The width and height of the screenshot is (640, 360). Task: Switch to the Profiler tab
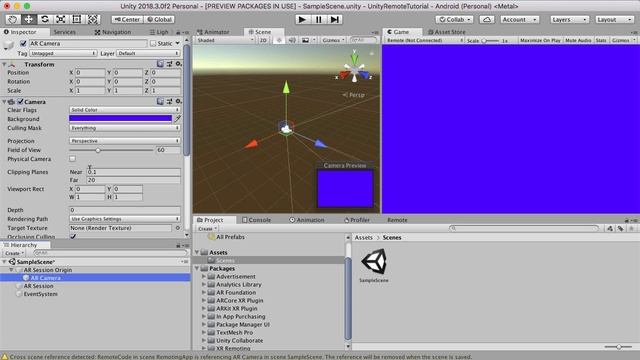click(357, 220)
